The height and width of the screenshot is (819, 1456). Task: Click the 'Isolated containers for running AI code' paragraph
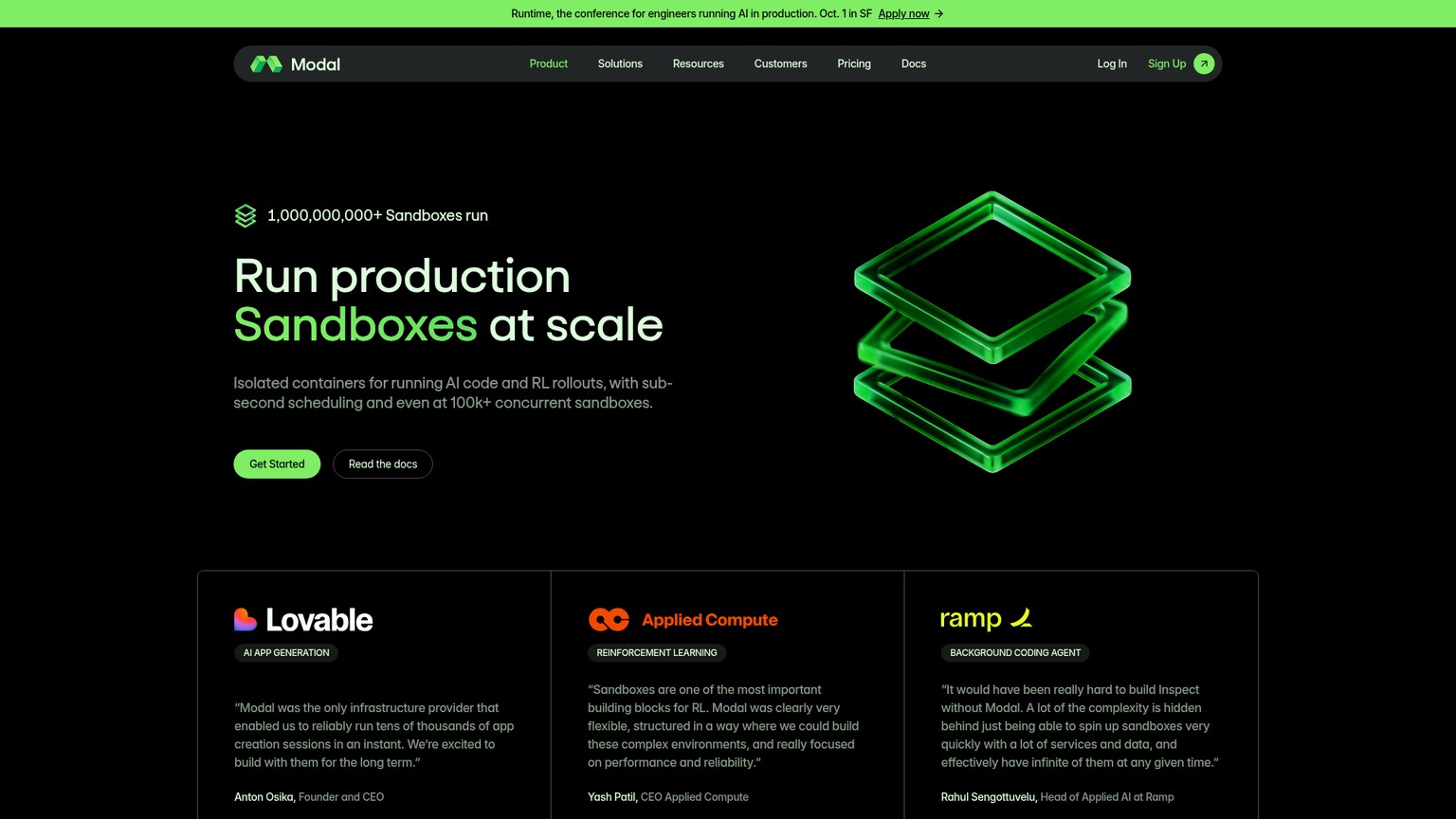click(x=453, y=392)
